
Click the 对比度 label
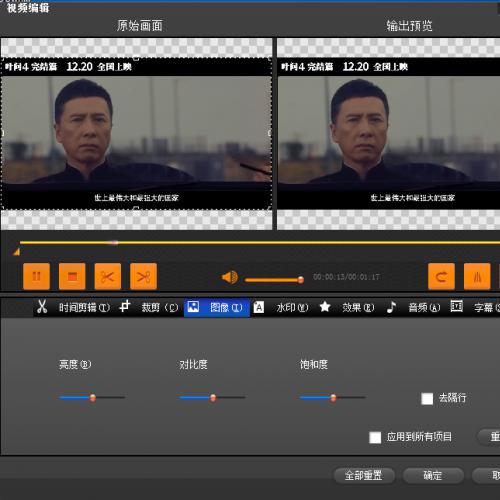[x=193, y=364]
